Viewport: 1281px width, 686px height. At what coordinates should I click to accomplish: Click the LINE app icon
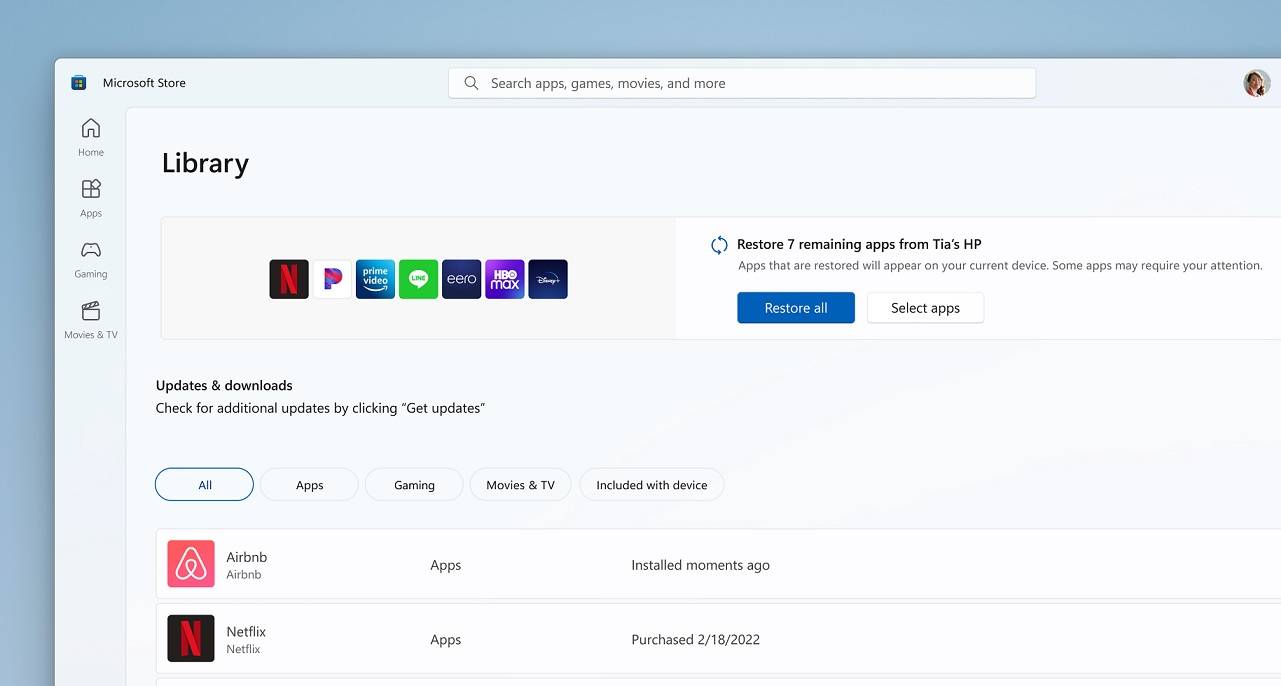418,279
